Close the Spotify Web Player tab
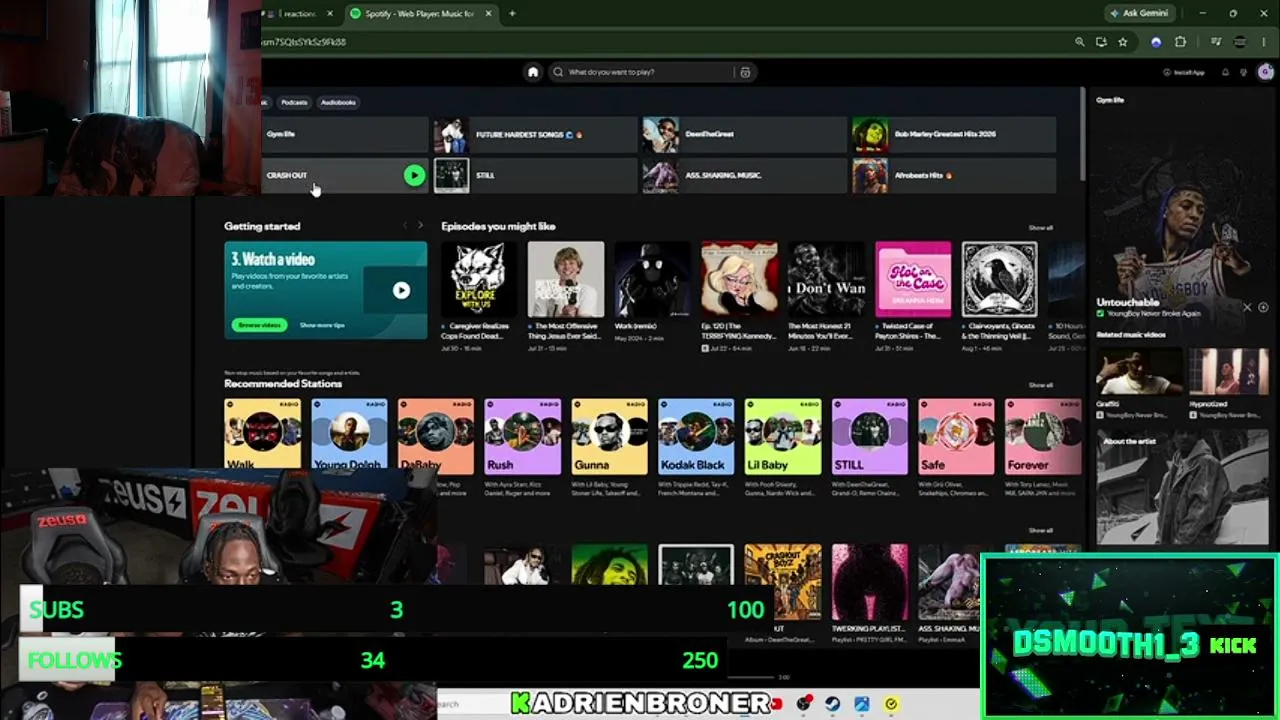 489,14
